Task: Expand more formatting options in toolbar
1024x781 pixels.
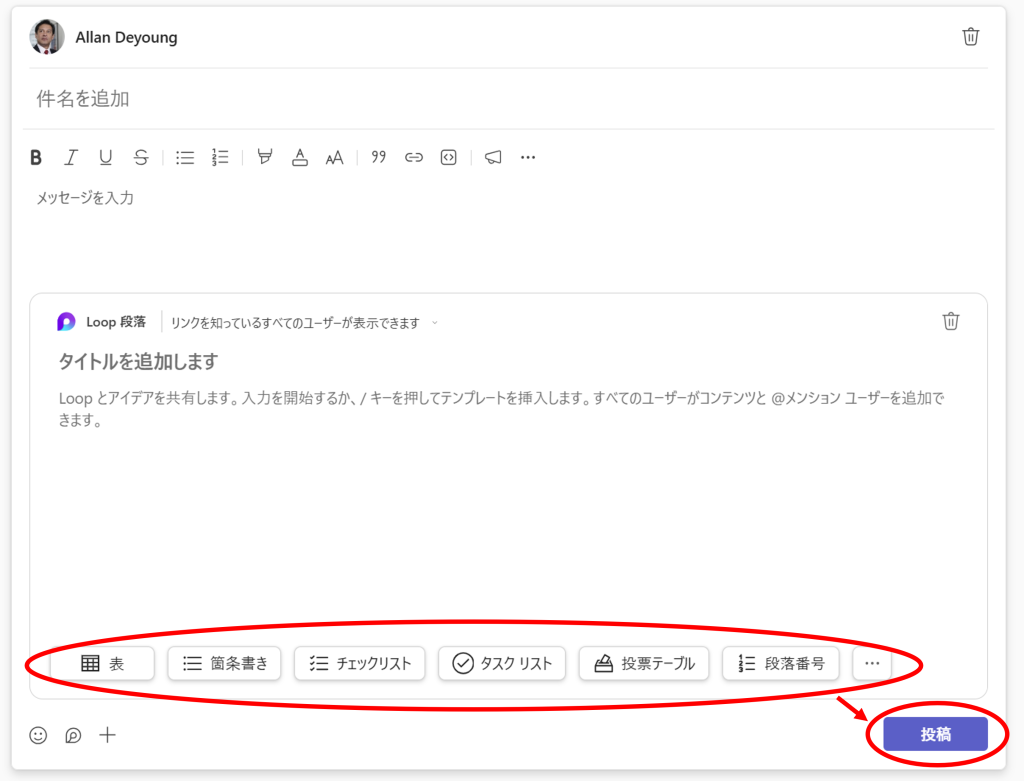Action: [x=528, y=157]
